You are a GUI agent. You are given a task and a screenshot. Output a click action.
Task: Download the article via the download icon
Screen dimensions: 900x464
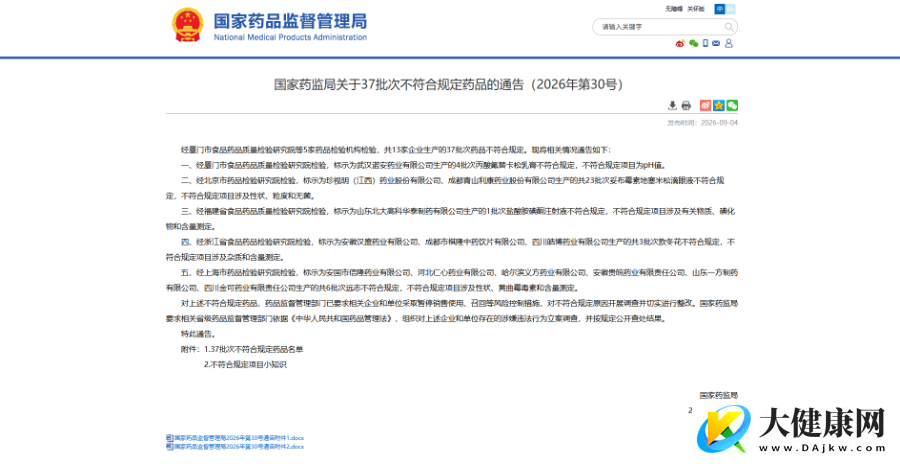672,106
